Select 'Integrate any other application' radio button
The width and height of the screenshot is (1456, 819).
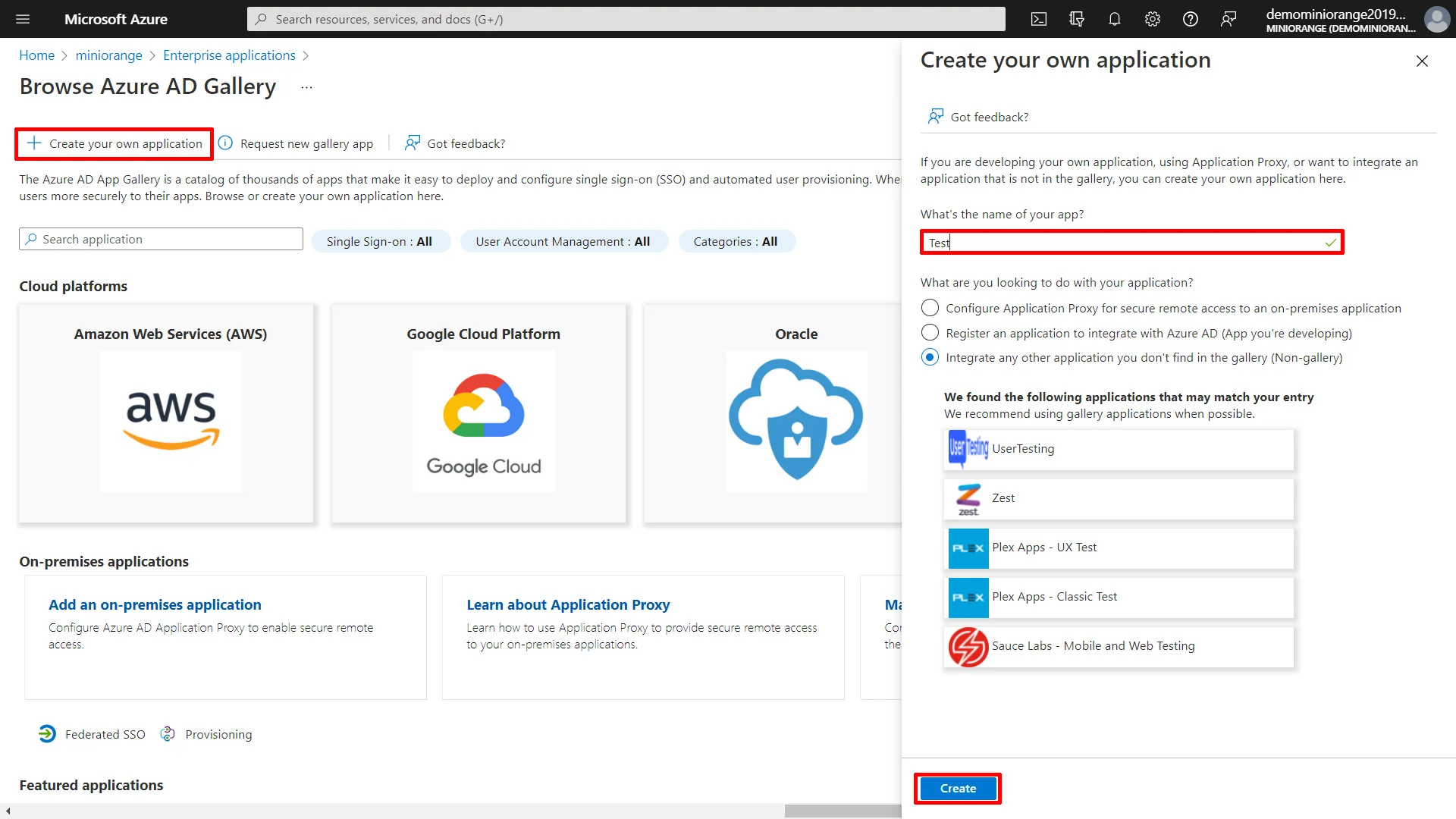[x=928, y=357]
